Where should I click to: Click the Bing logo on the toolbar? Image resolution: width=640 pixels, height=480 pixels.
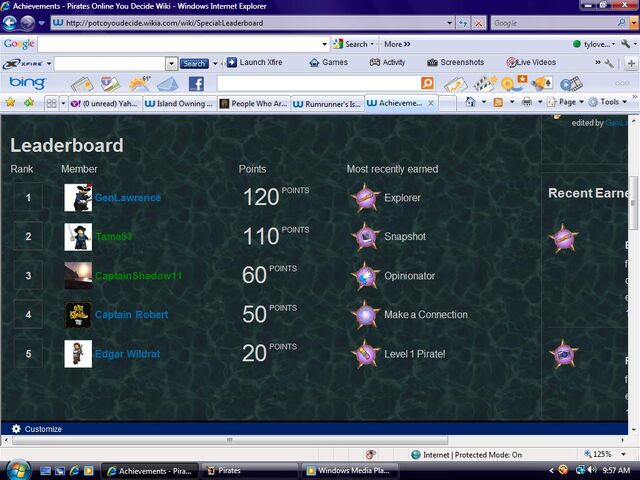27,83
